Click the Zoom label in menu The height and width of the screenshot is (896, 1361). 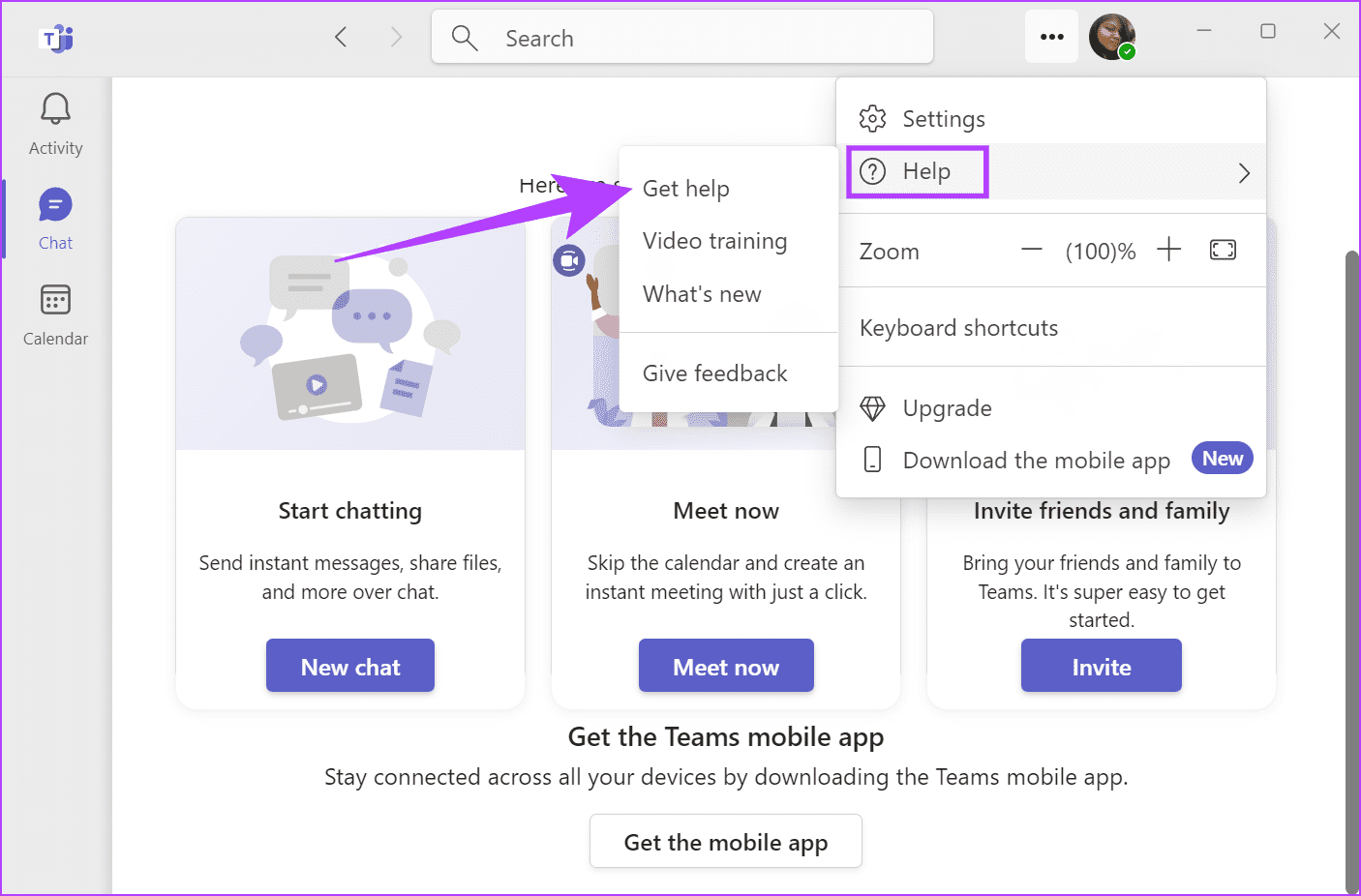[890, 252]
